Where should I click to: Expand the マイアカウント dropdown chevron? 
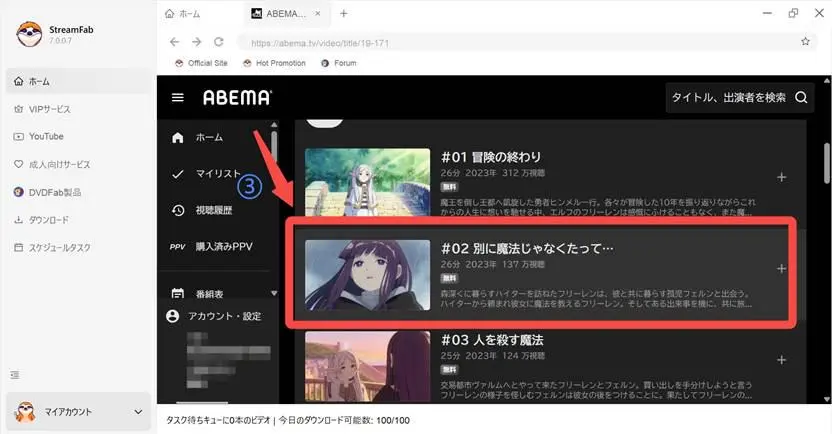tap(138, 412)
